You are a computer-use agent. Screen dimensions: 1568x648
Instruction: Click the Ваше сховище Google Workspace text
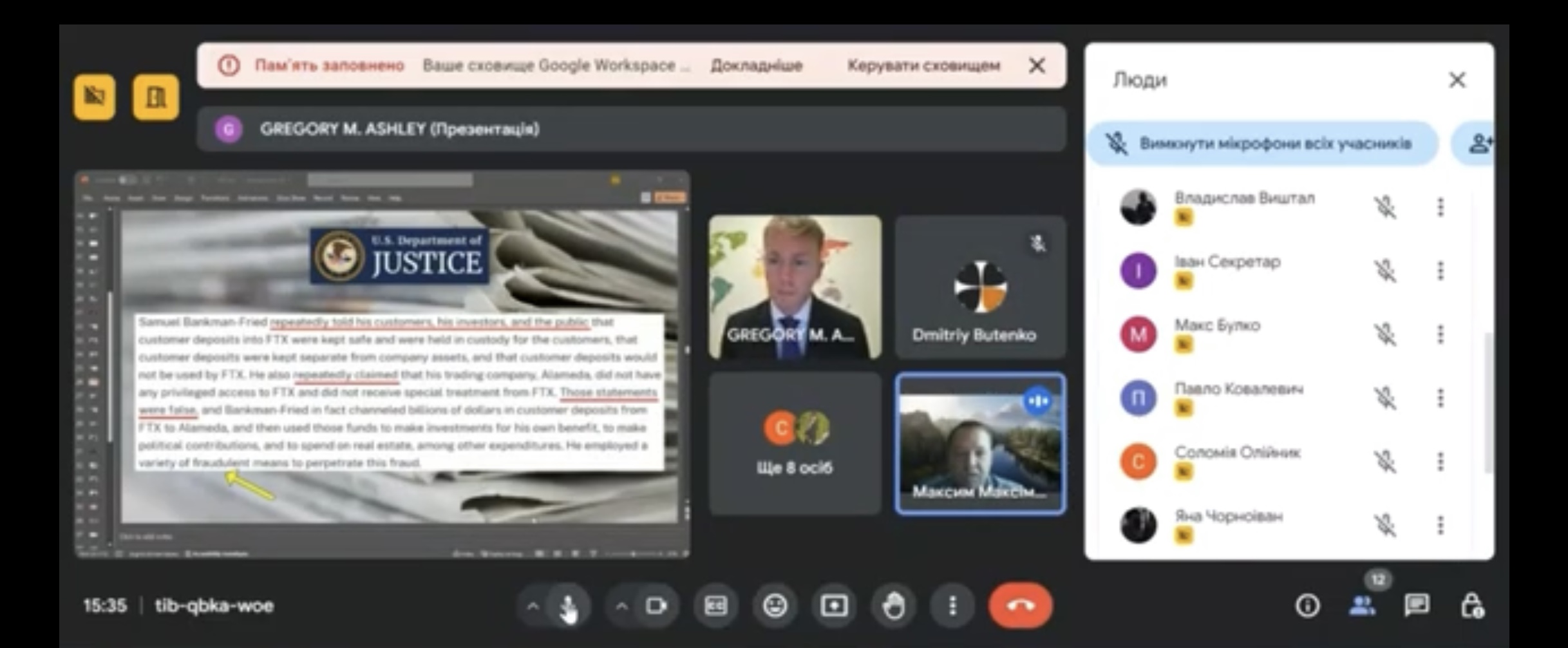coord(556,66)
